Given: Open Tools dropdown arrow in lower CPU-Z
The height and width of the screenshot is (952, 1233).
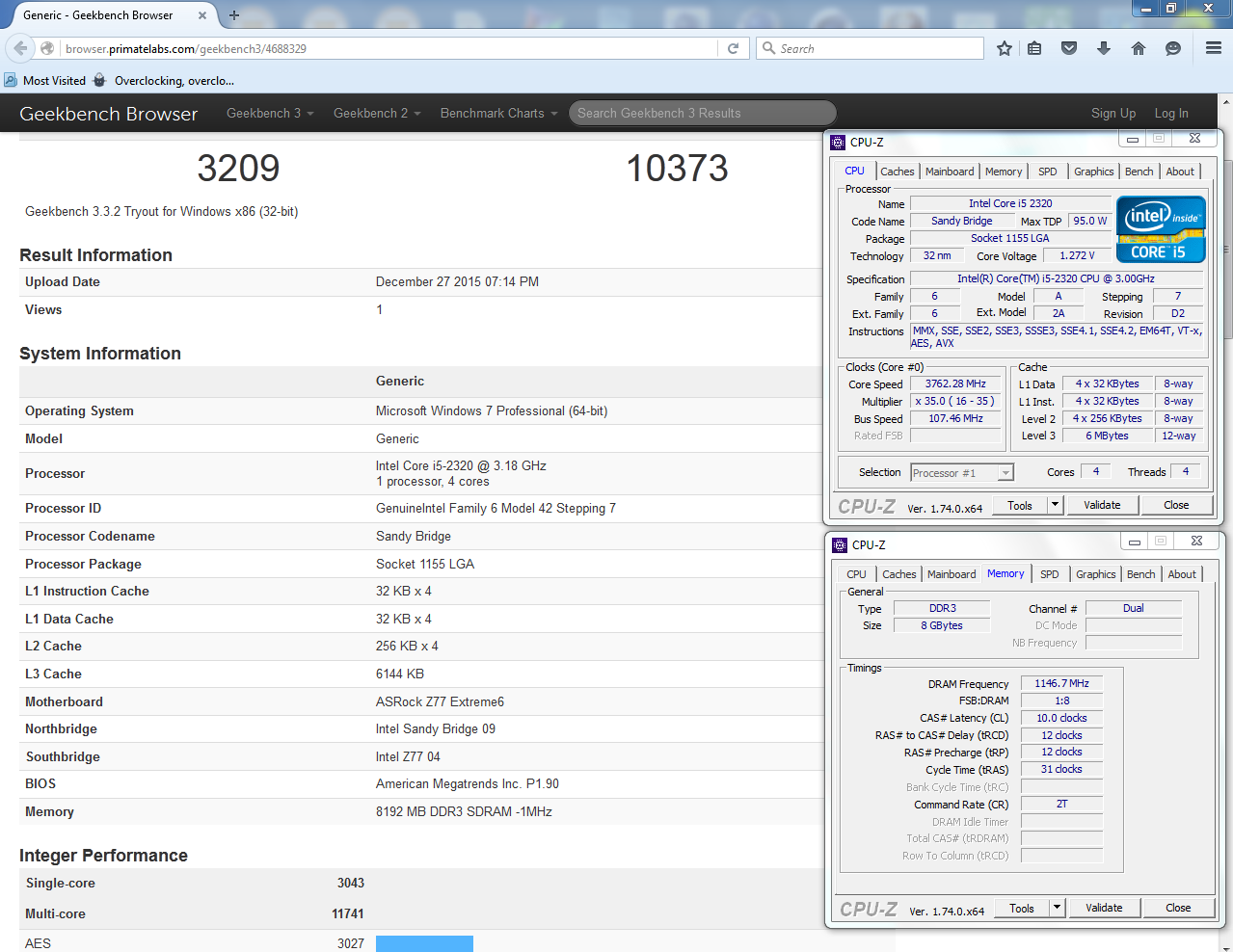Looking at the screenshot, I should coord(1057,908).
